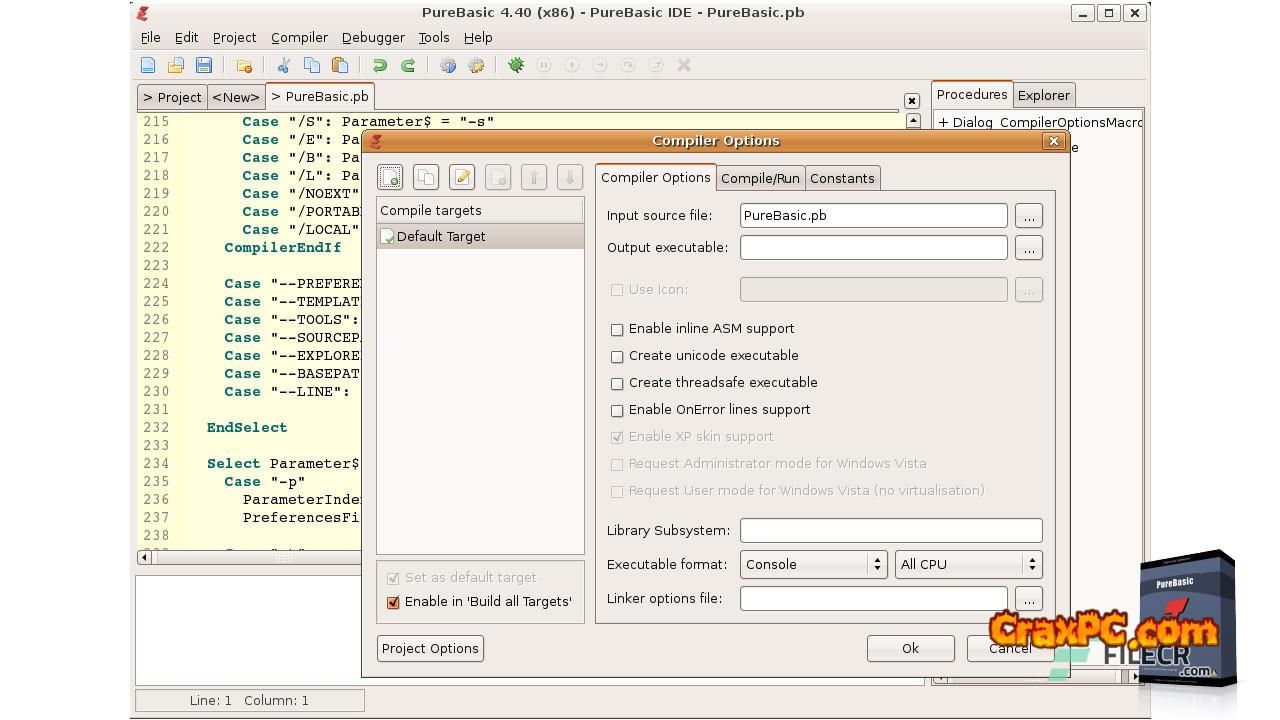Viewport: 1280px width, 720px height.
Task: Click the New file toolbar icon
Action: [148, 65]
